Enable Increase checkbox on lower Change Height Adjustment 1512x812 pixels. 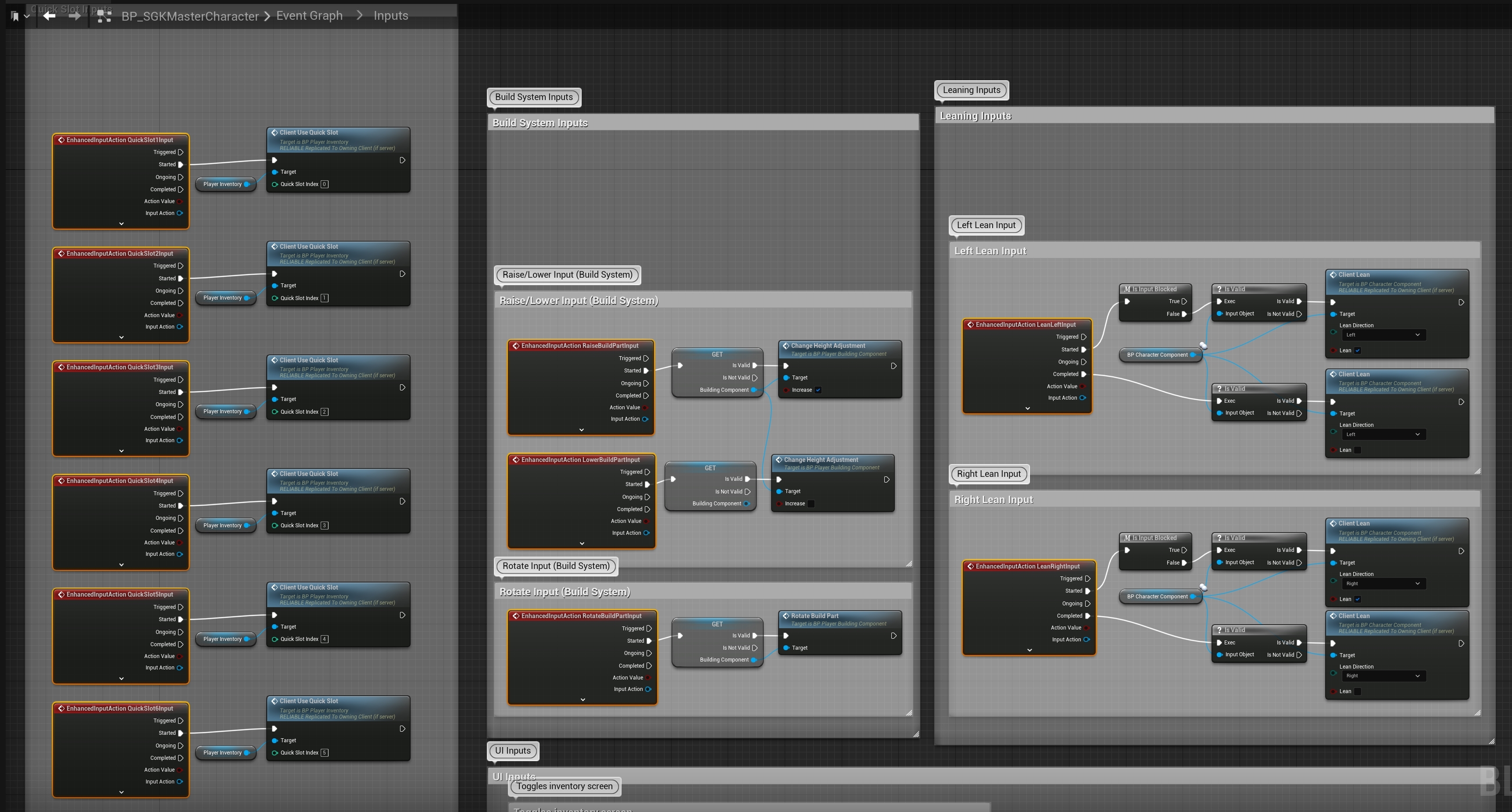pyautogui.click(x=811, y=504)
